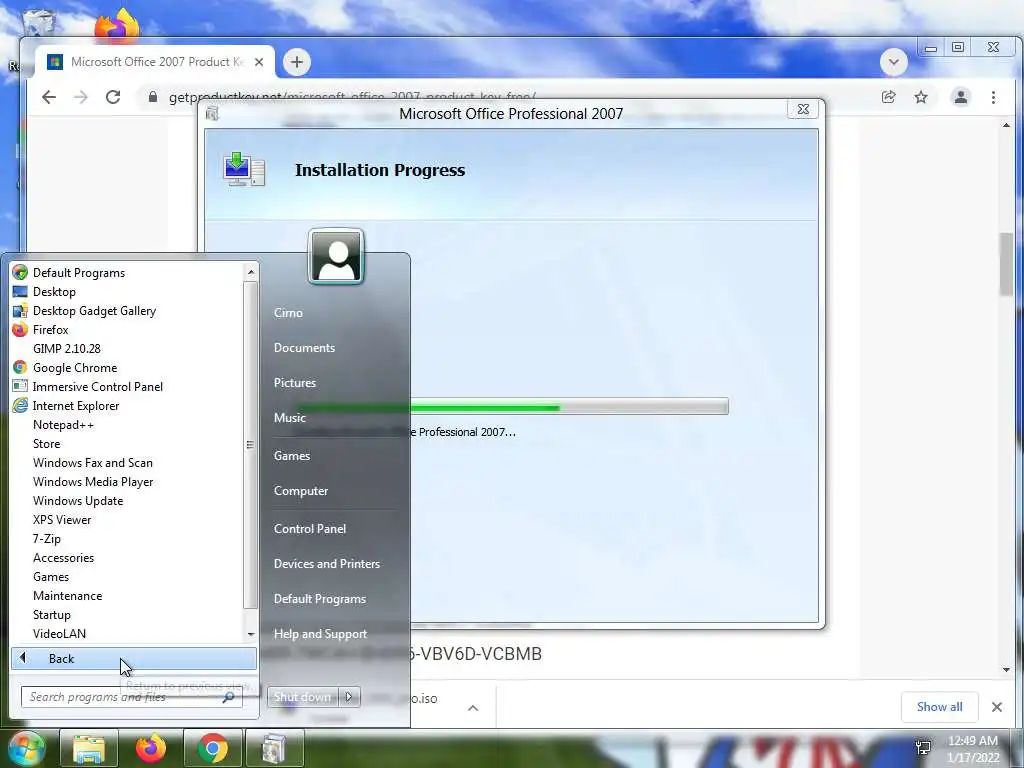Screen dimensions: 1024x768
Task: Click Show all downloads
Action: click(x=939, y=707)
